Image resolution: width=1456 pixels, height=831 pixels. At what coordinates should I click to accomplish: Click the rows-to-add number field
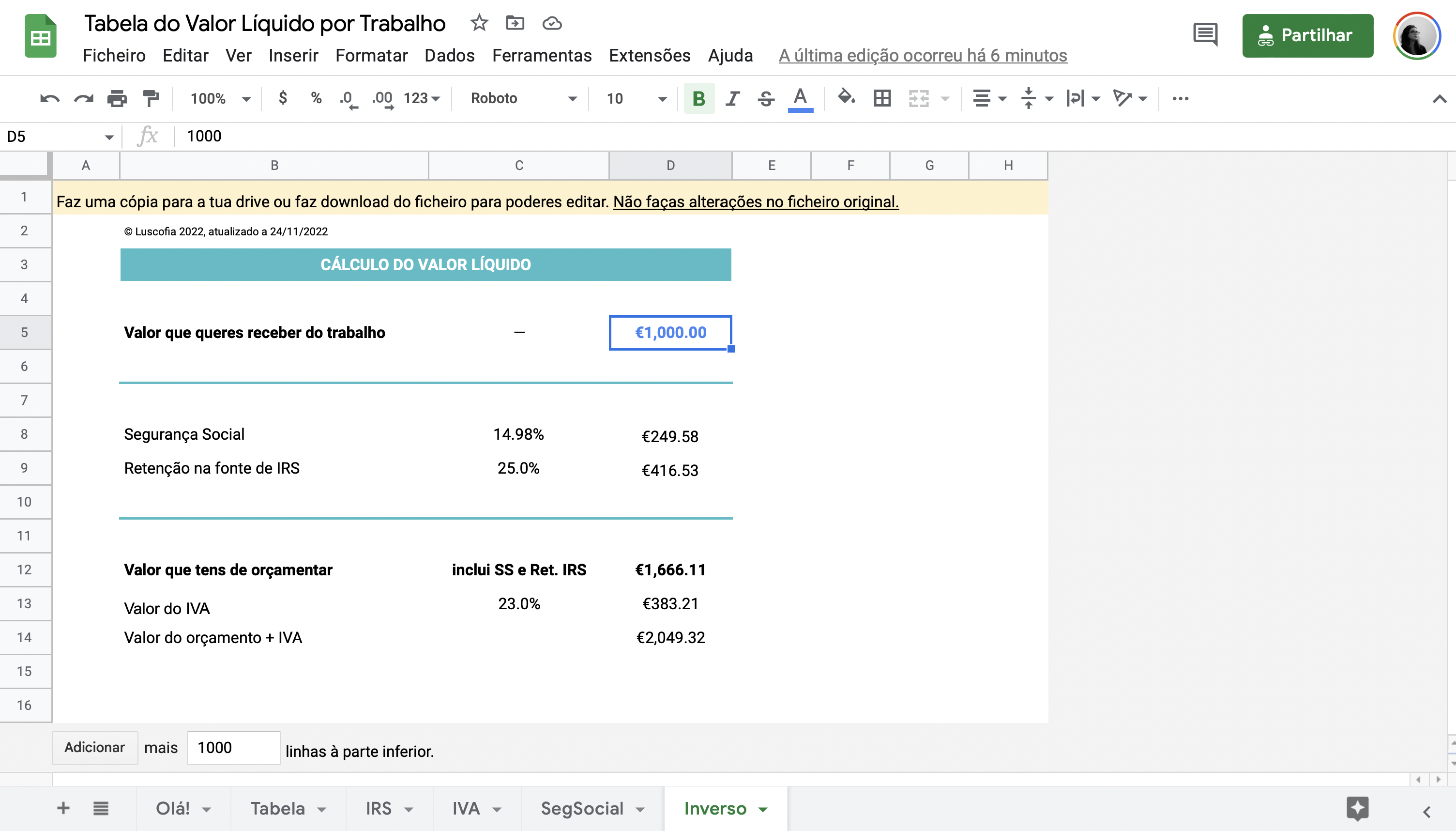tap(233, 748)
